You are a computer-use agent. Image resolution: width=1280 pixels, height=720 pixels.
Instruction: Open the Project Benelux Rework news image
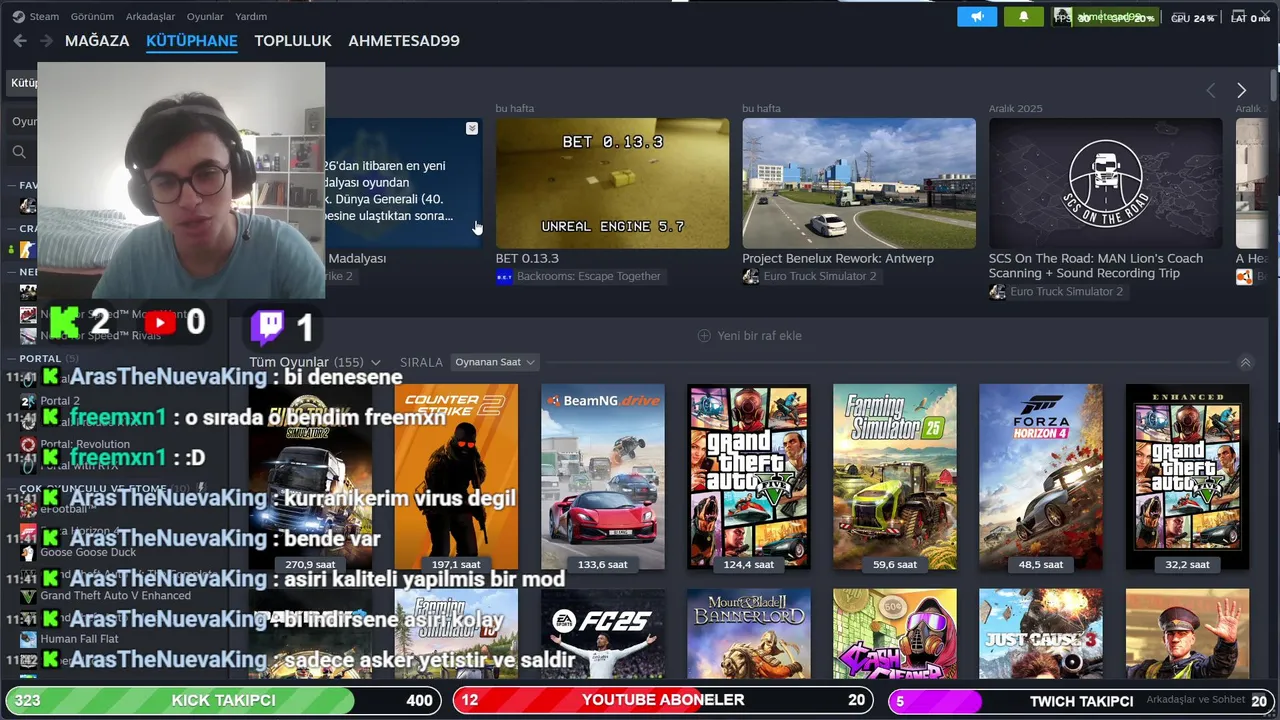(859, 183)
